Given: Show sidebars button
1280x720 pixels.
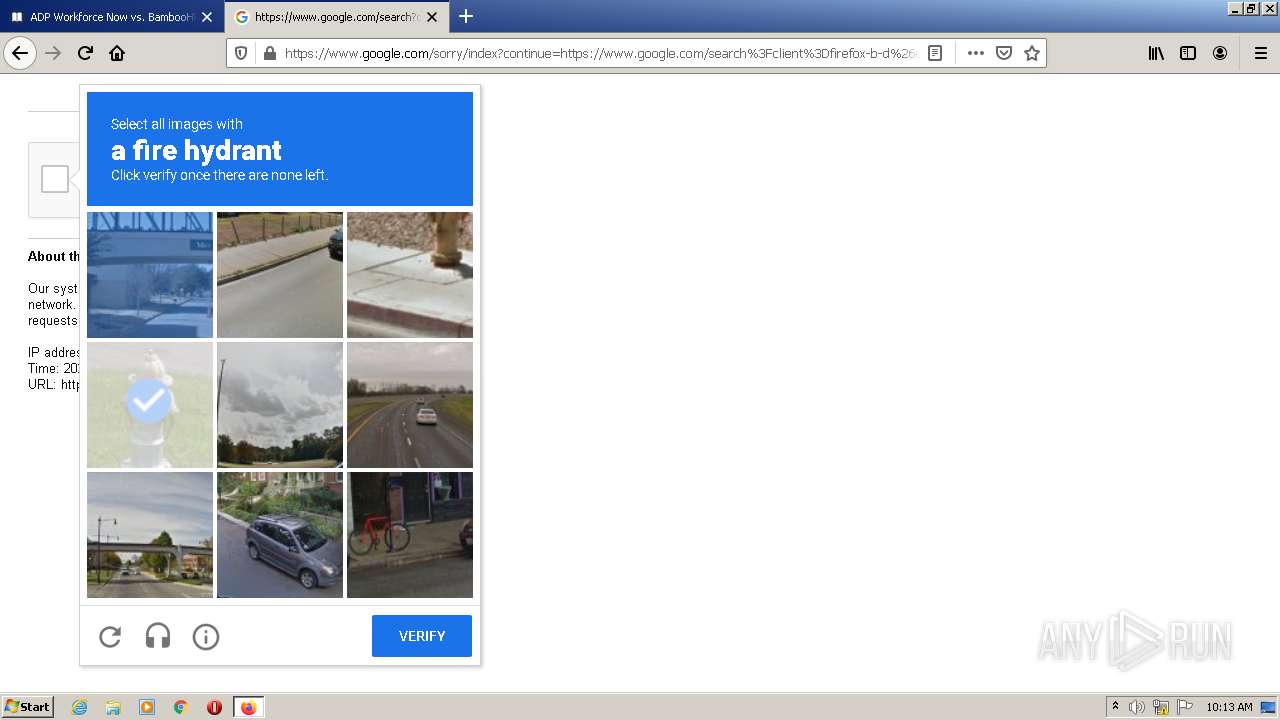Looking at the screenshot, I should (1188, 53).
